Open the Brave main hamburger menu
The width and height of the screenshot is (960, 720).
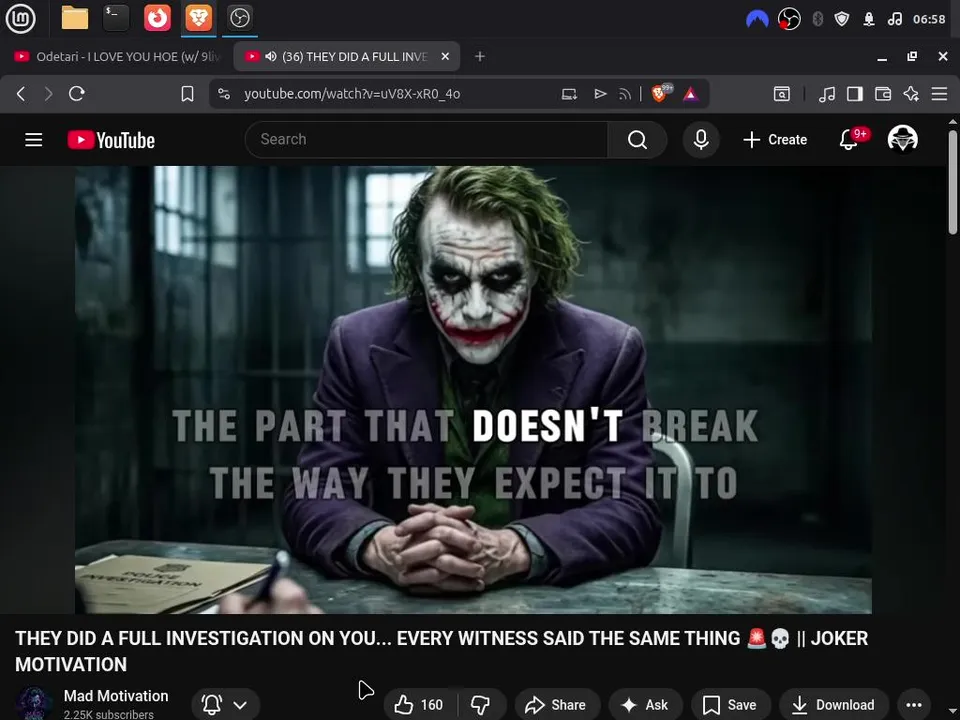939,94
